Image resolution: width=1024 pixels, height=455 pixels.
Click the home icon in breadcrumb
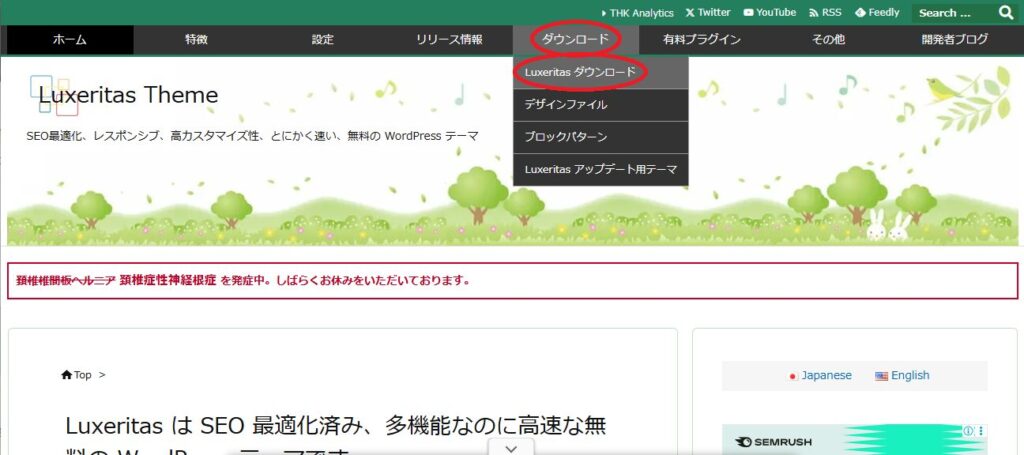[x=66, y=375]
